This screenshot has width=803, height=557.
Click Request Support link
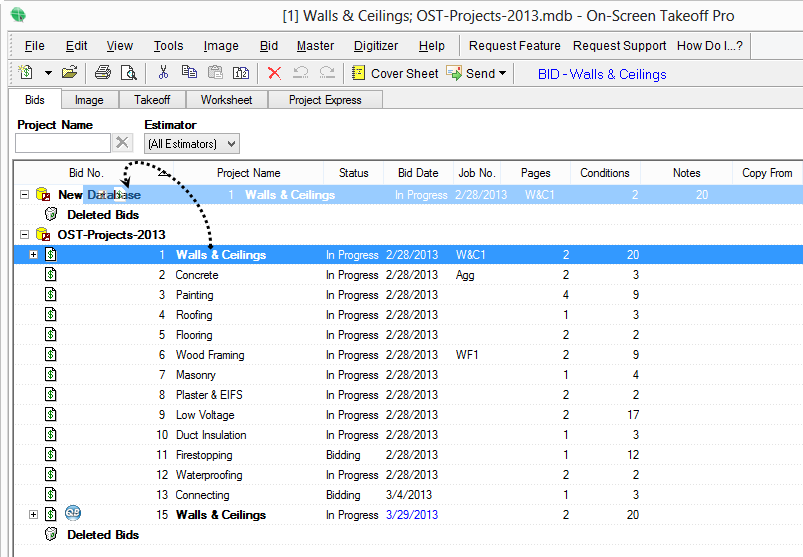(620, 46)
